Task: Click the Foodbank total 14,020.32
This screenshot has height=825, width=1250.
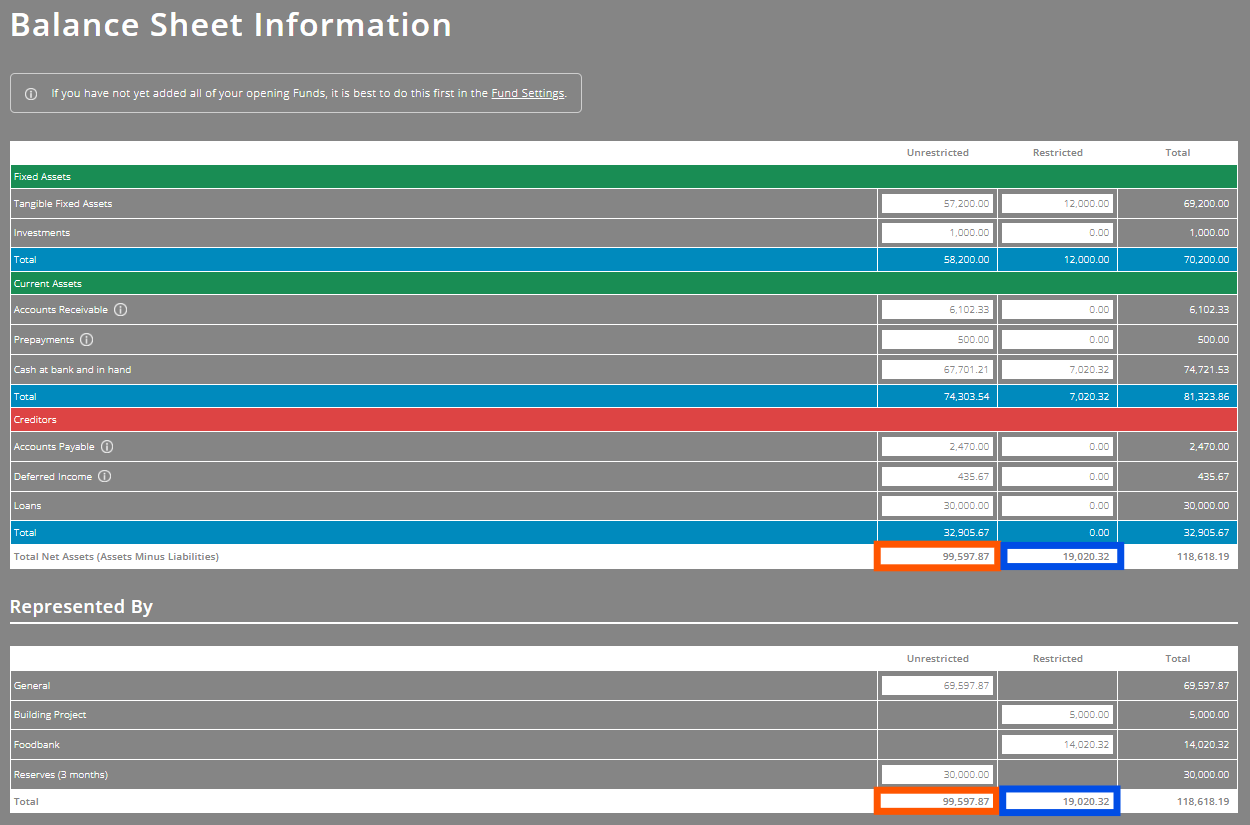Action: [x=1206, y=745]
